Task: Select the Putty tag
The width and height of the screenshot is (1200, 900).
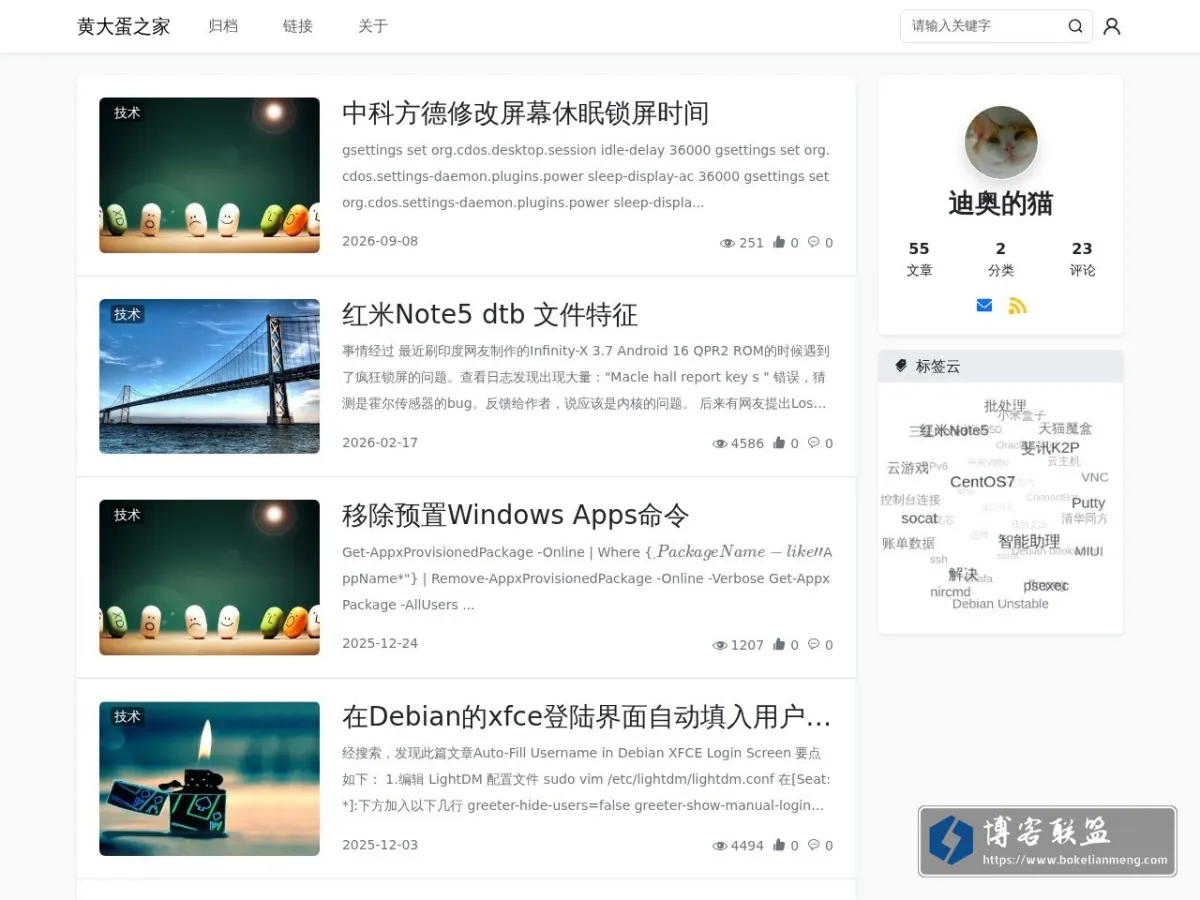Action: click(1088, 503)
